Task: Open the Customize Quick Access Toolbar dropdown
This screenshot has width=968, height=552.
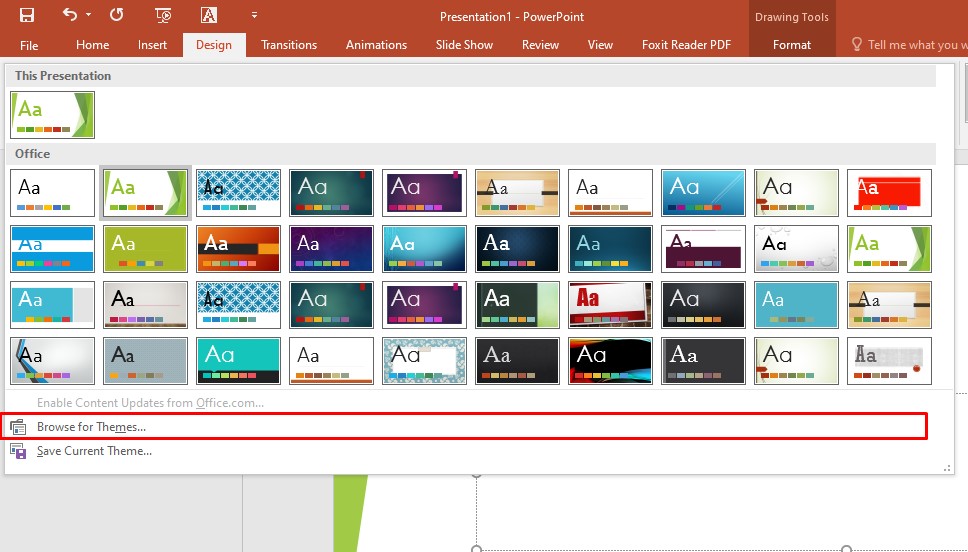Action: pos(254,15)
